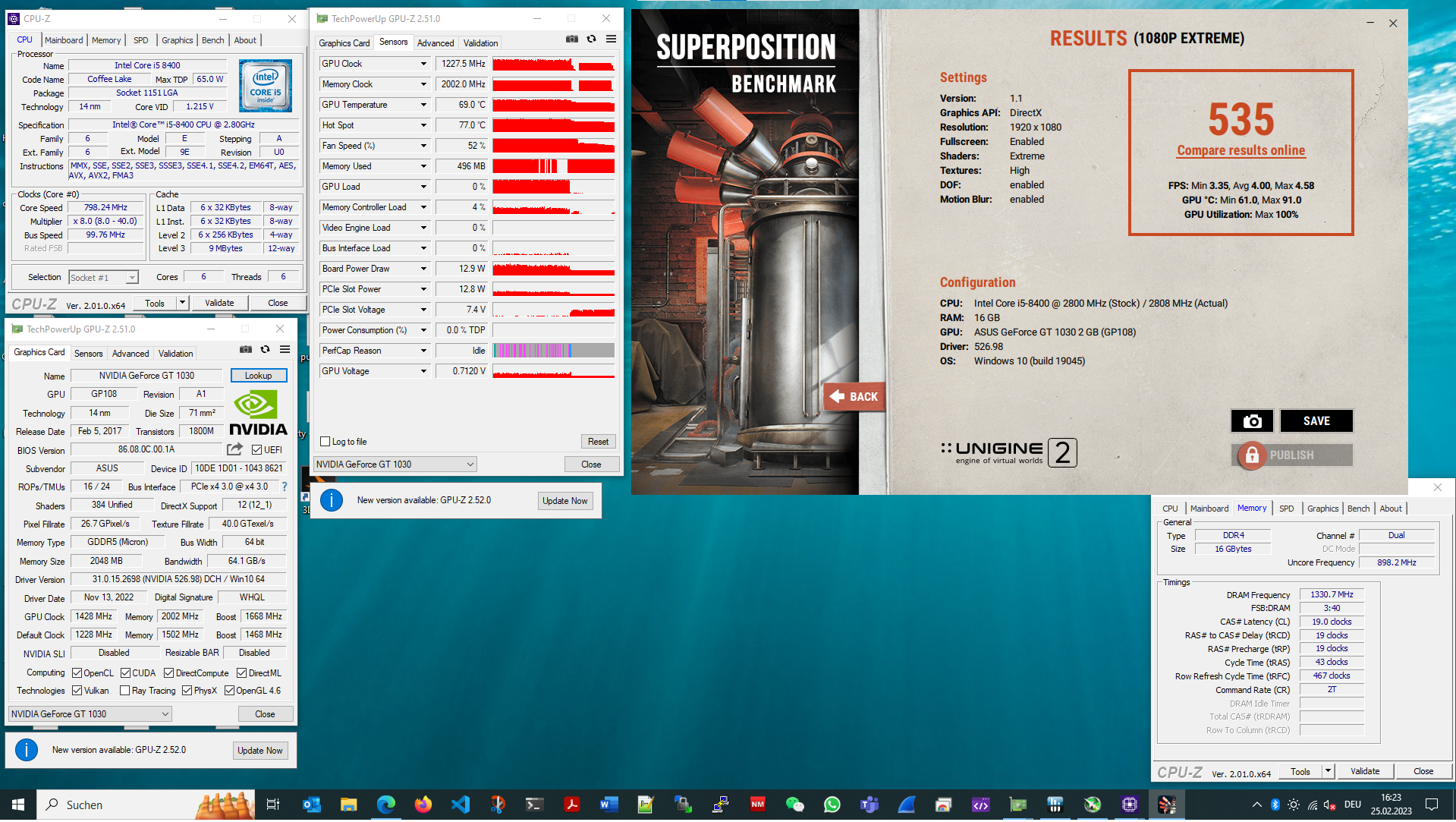Toggle the Ray Tracing checkbox
1456x822 pixels.
click(124, 691)
